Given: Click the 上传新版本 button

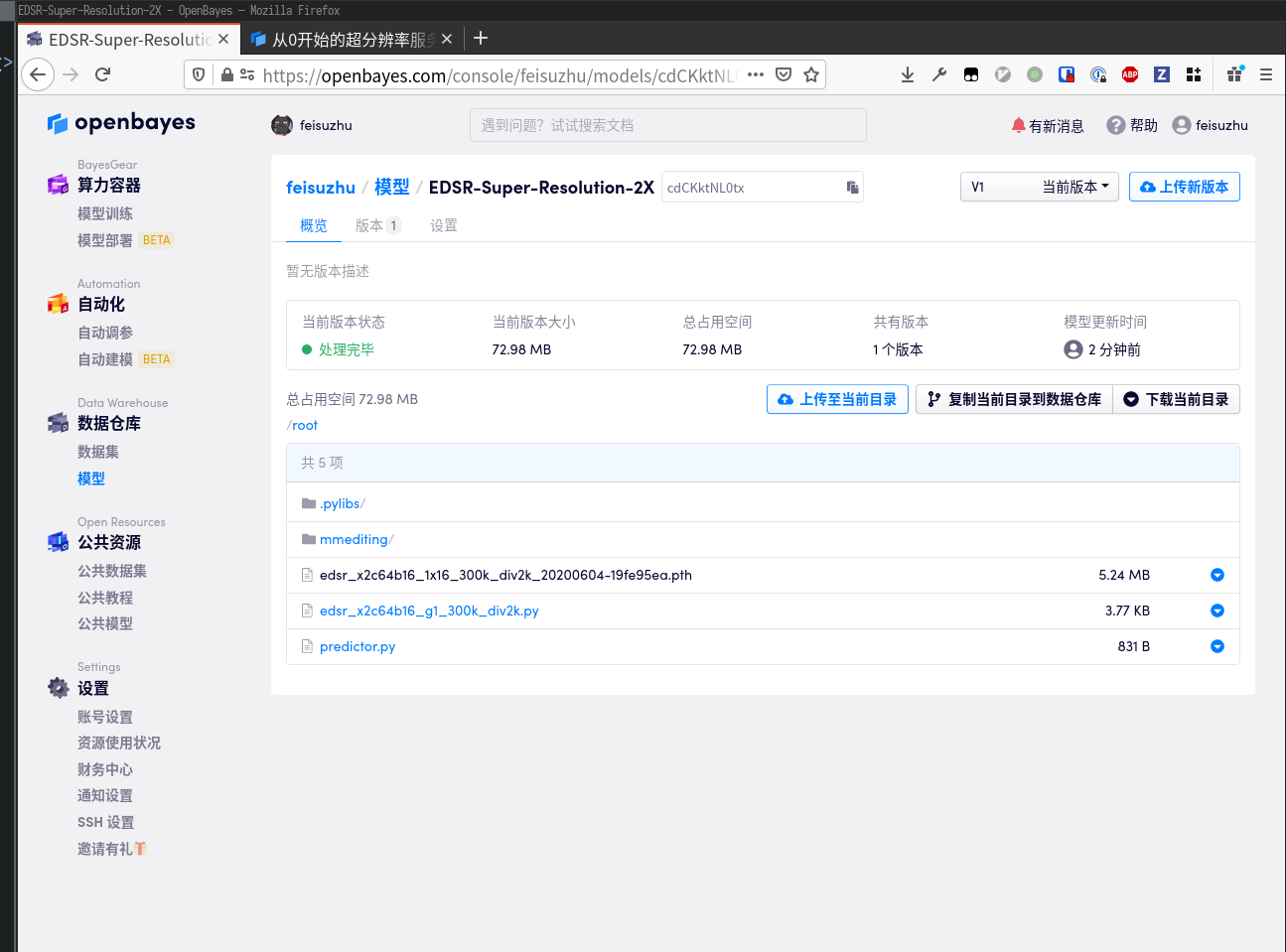Looking at the screenshot, I should pos(1184,187).
